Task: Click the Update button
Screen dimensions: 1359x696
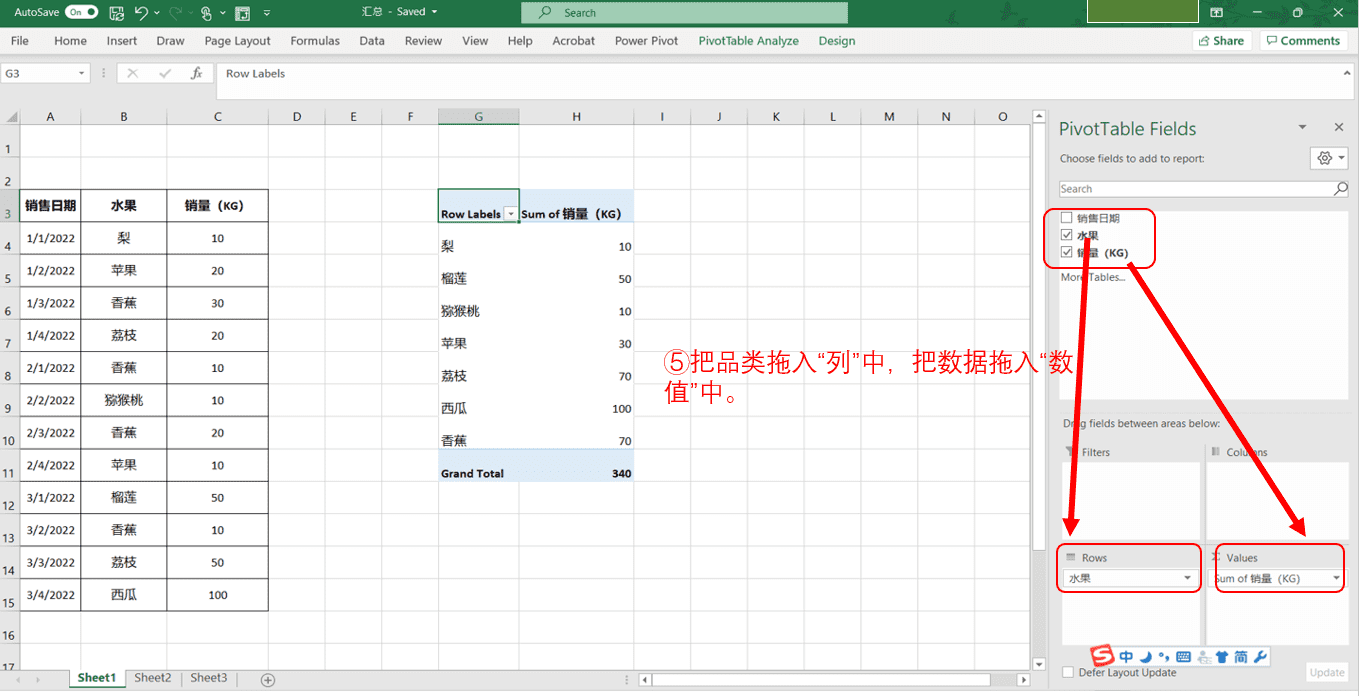Action: tap(1327, 672)
